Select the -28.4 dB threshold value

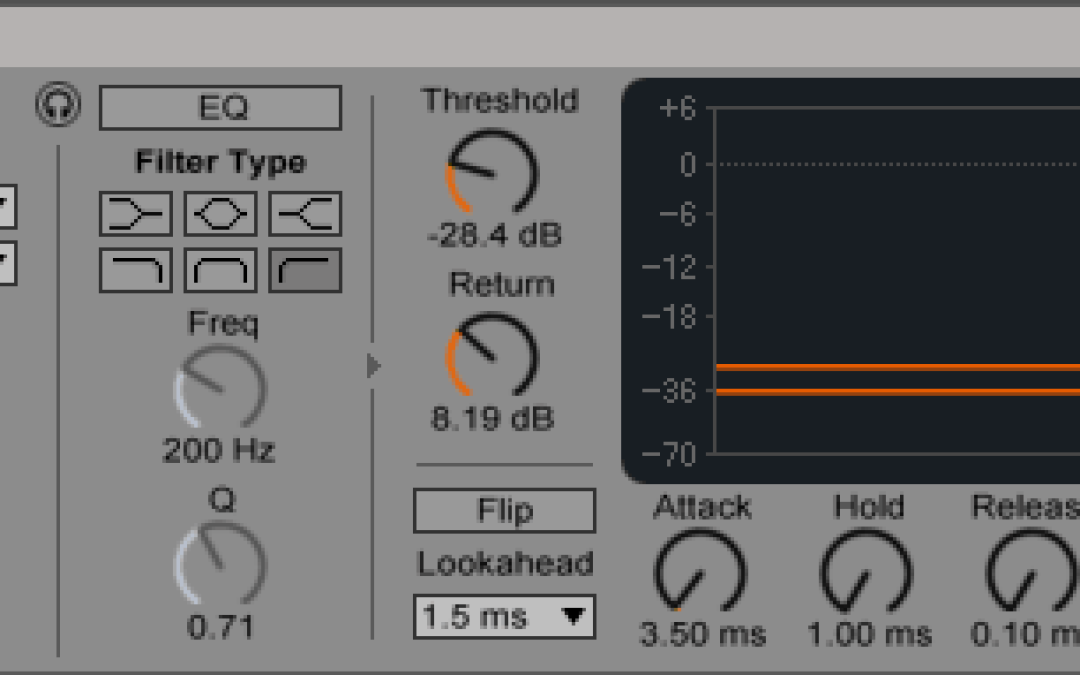495,235
